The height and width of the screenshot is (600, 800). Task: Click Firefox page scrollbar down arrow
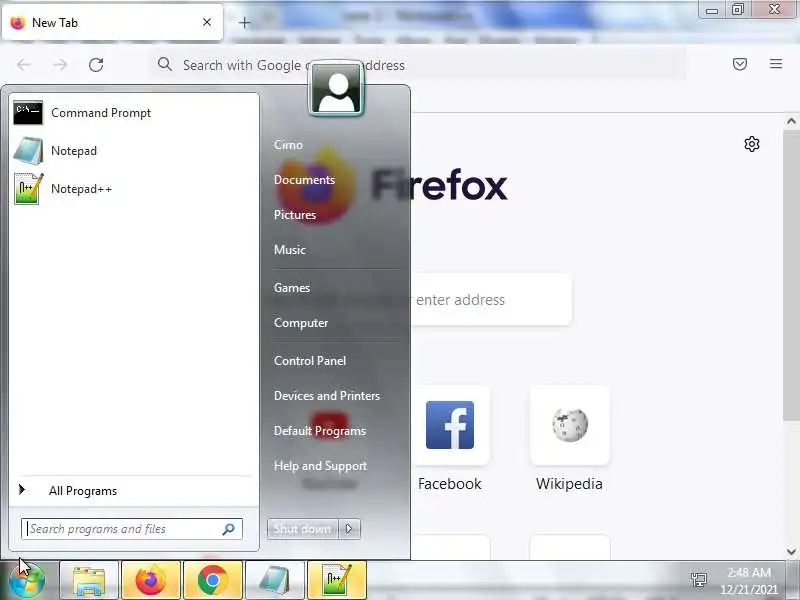coord(791,552)
